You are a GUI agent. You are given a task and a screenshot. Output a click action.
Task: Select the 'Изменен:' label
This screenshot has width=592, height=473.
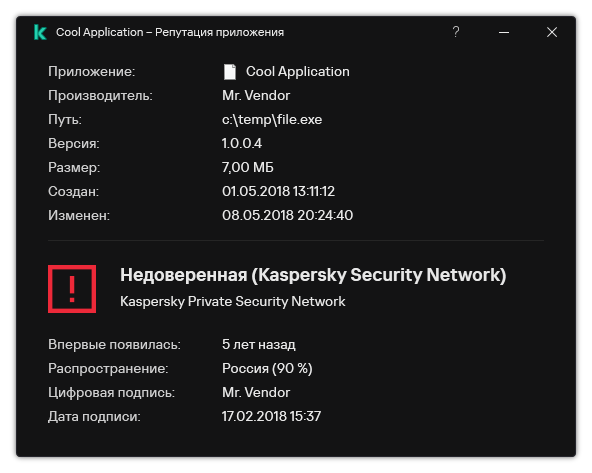tap(79, 216)
